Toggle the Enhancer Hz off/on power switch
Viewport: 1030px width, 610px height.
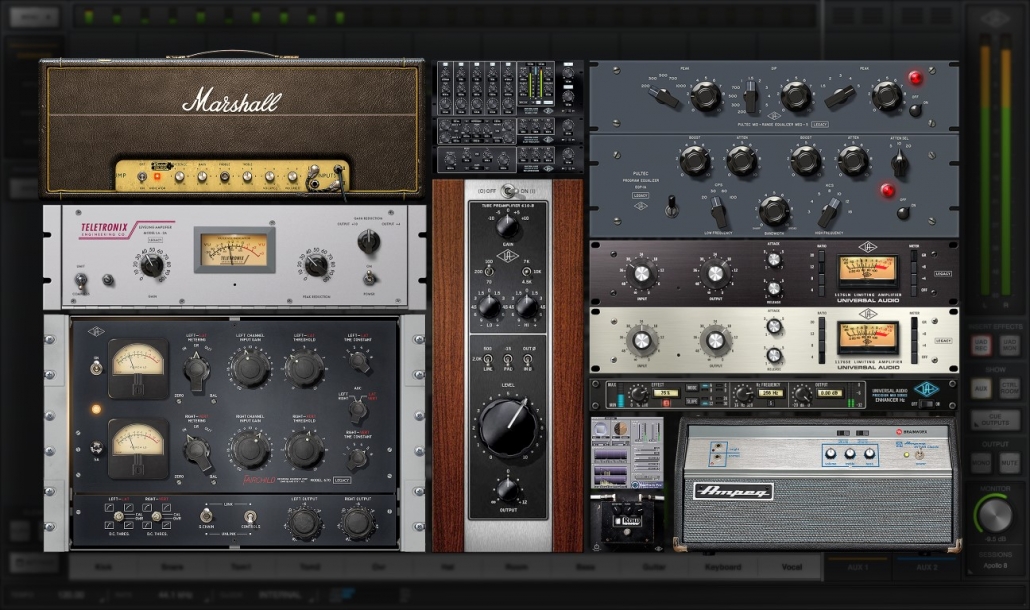pyautogui.click(x=925, y=404)
